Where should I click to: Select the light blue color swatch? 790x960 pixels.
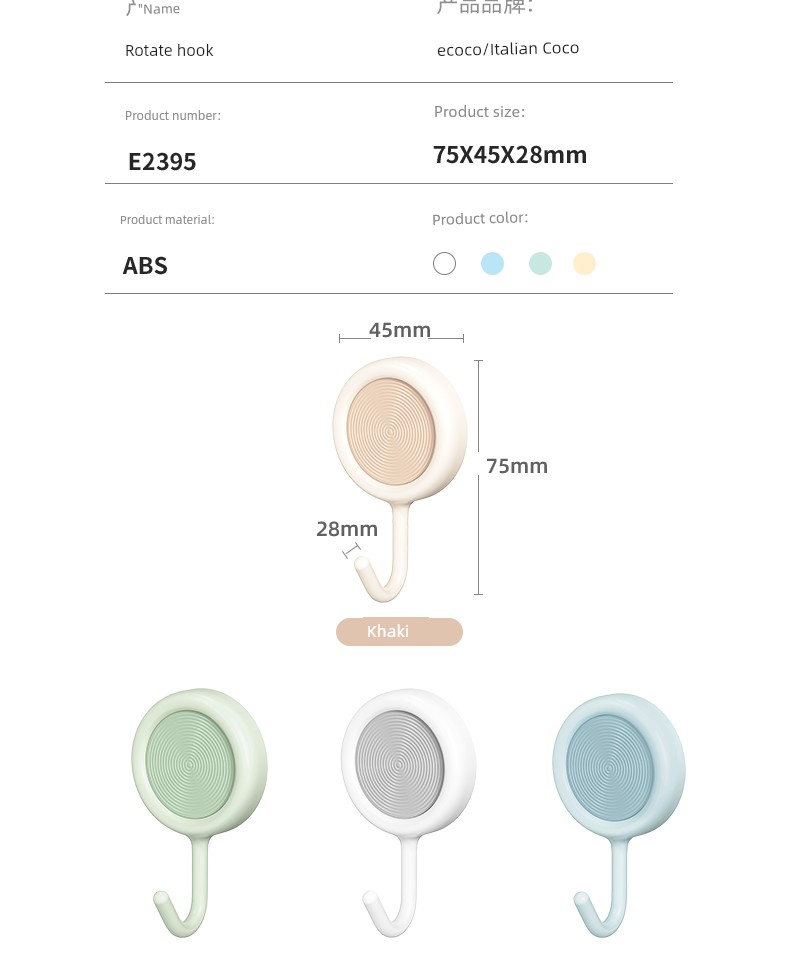[x=492, y=264]
